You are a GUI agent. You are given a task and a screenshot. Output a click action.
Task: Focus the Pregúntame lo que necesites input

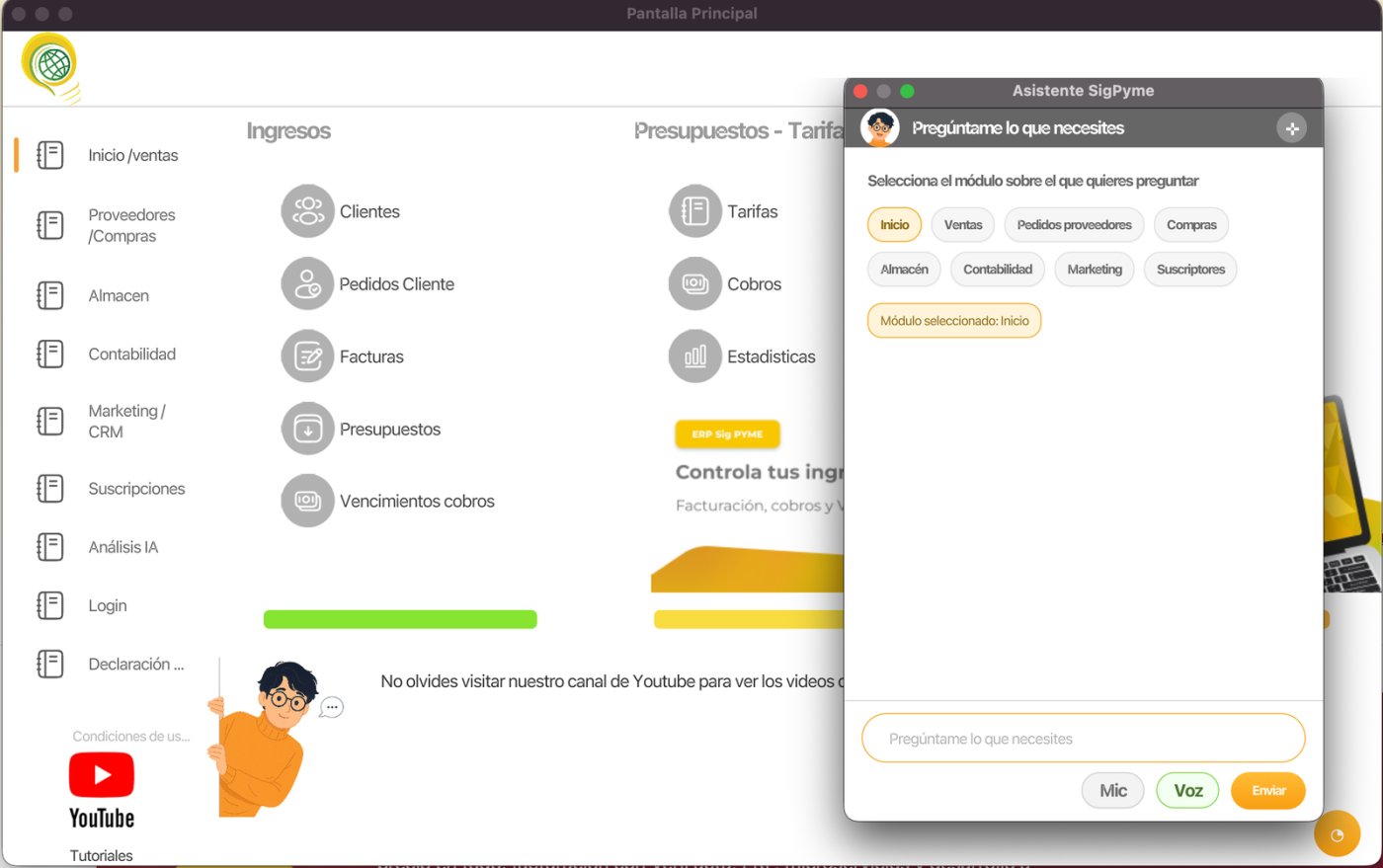1084,739
